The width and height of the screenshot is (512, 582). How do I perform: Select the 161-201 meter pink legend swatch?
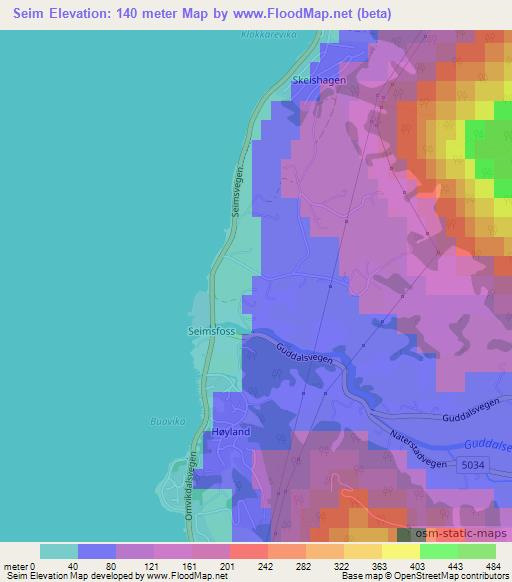click(211, 552)
